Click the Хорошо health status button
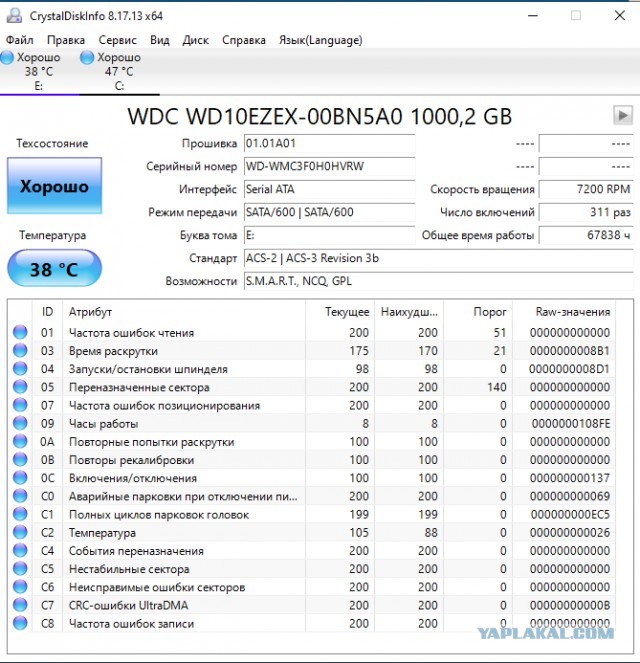 pyautogui.click(x=55, y=186)
